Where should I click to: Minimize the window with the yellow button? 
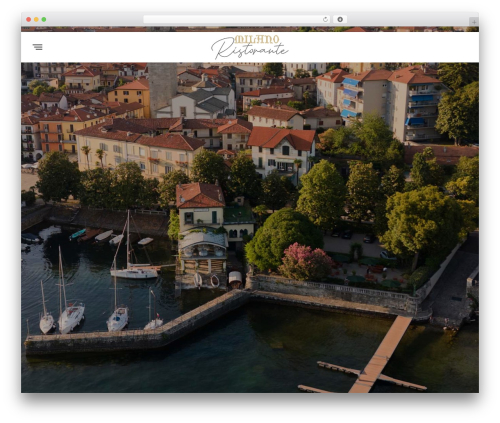(36, 20)
